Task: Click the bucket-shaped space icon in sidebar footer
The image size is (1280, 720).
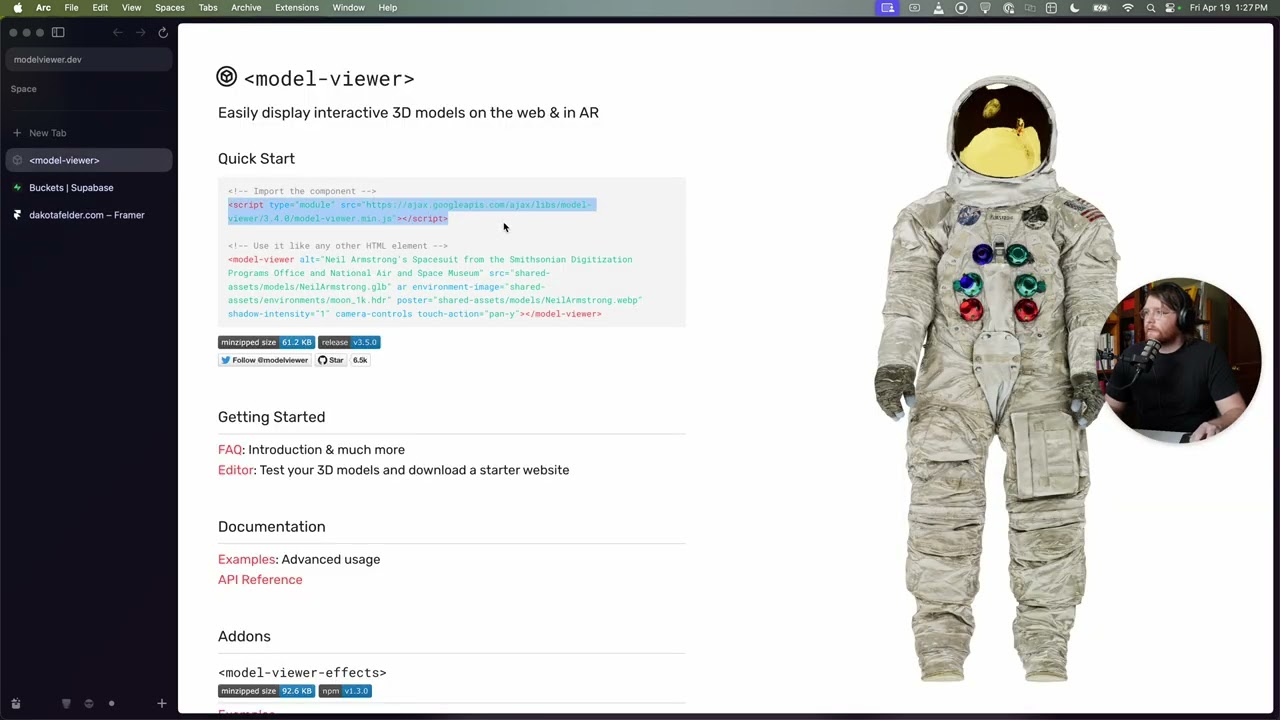Action: click(x=66, y=704)
